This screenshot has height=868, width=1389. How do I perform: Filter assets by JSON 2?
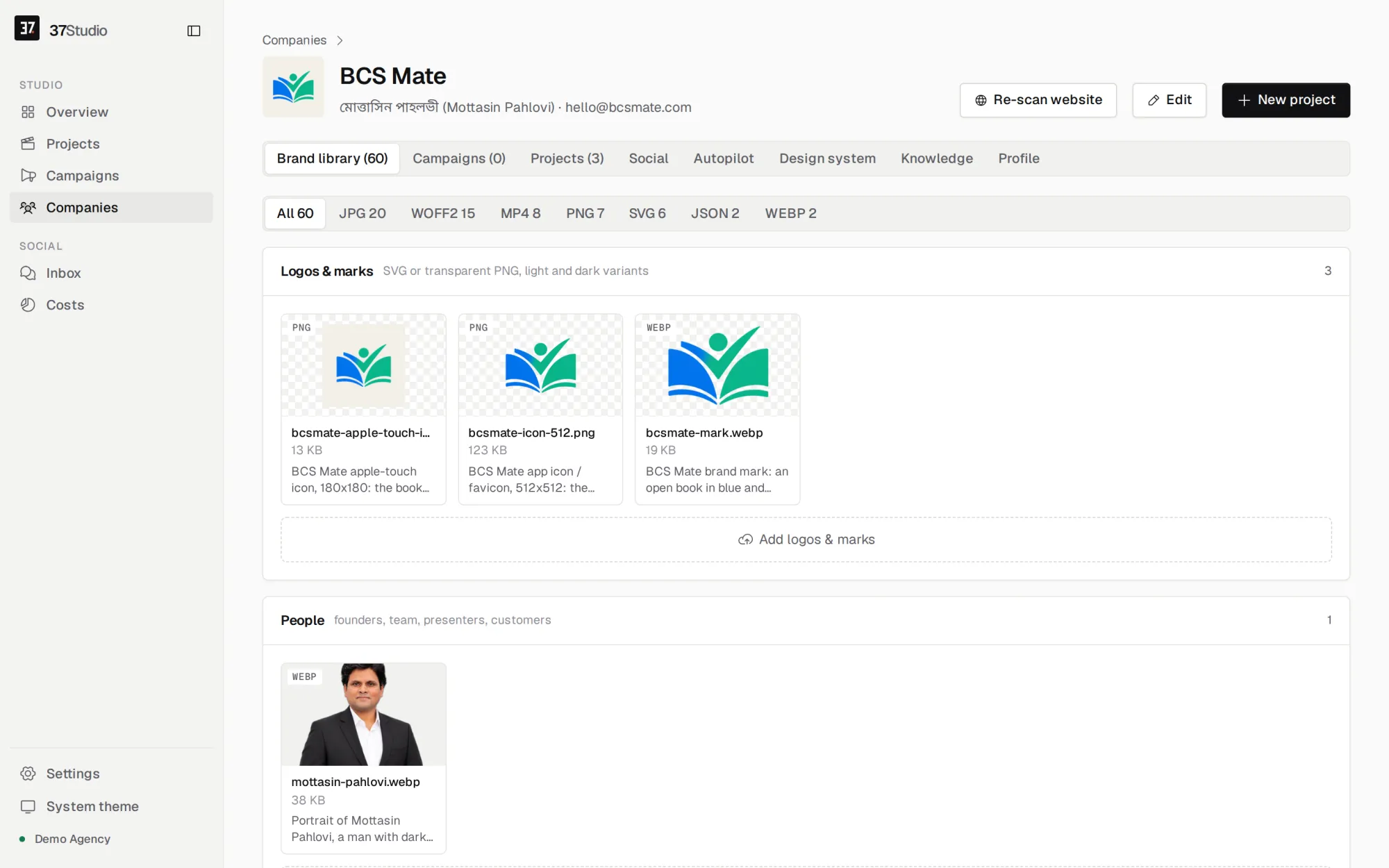pos(715,213)
